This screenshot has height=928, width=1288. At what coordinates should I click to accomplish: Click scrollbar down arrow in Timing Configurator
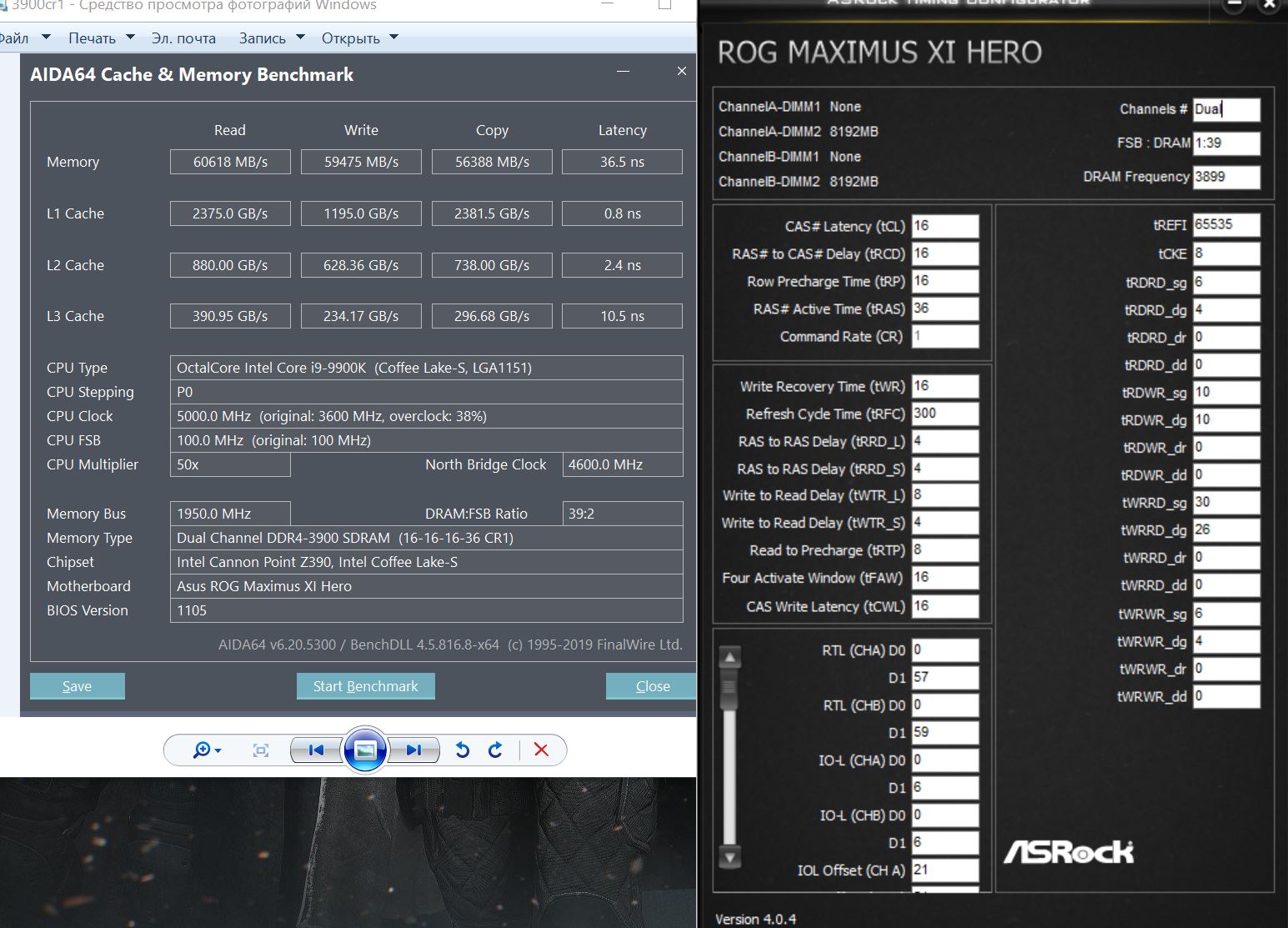[x=730, y=857]
